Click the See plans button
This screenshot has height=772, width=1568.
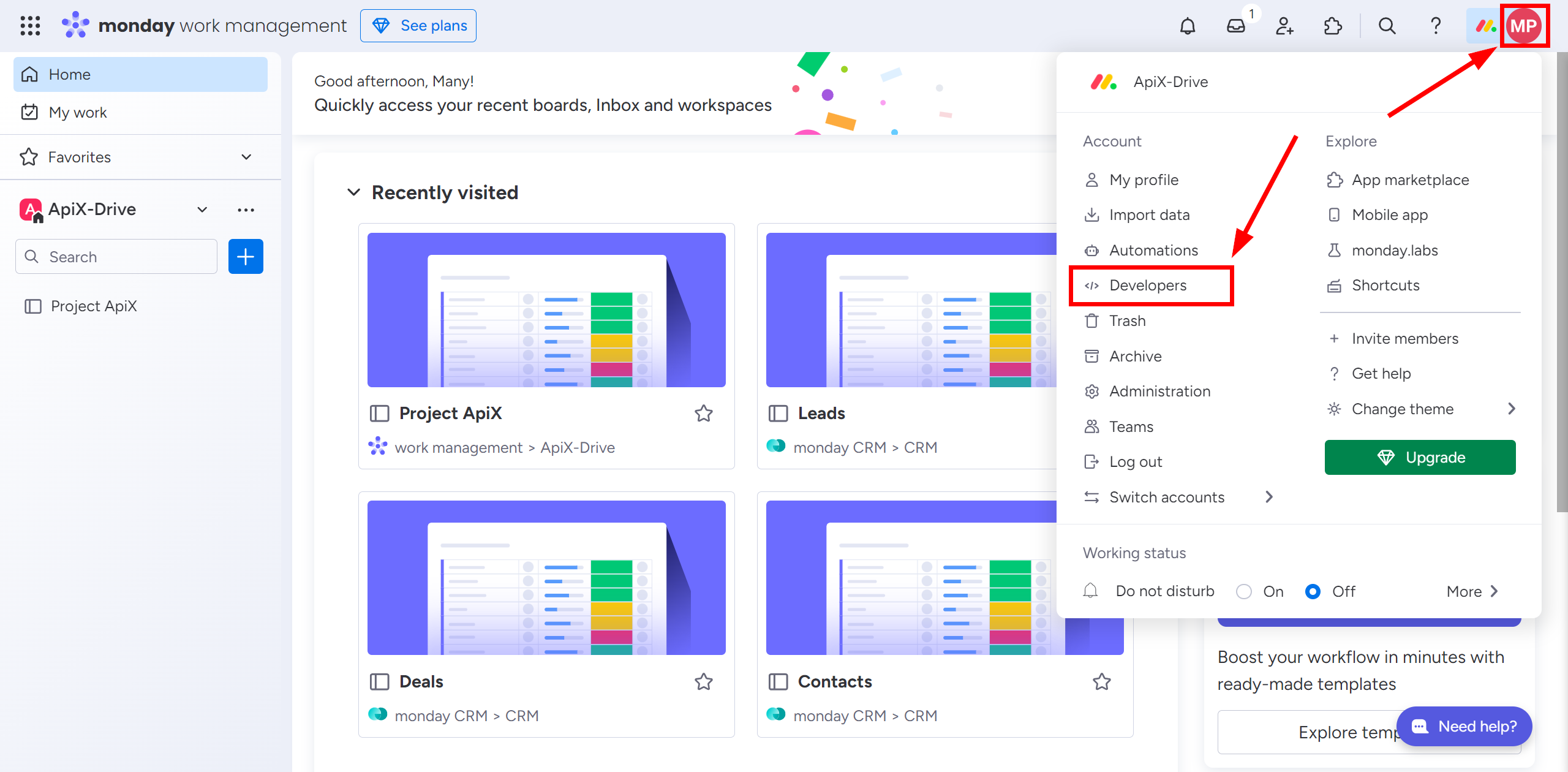click(x=418, y=26)
